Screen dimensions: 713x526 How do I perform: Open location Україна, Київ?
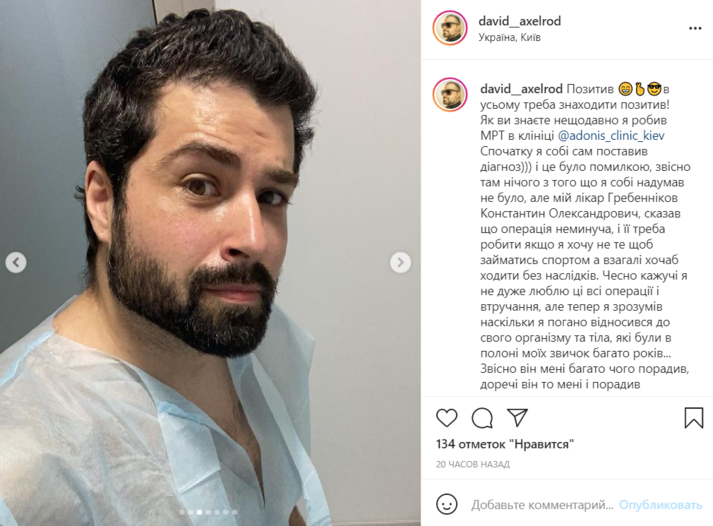coord(509,37)
